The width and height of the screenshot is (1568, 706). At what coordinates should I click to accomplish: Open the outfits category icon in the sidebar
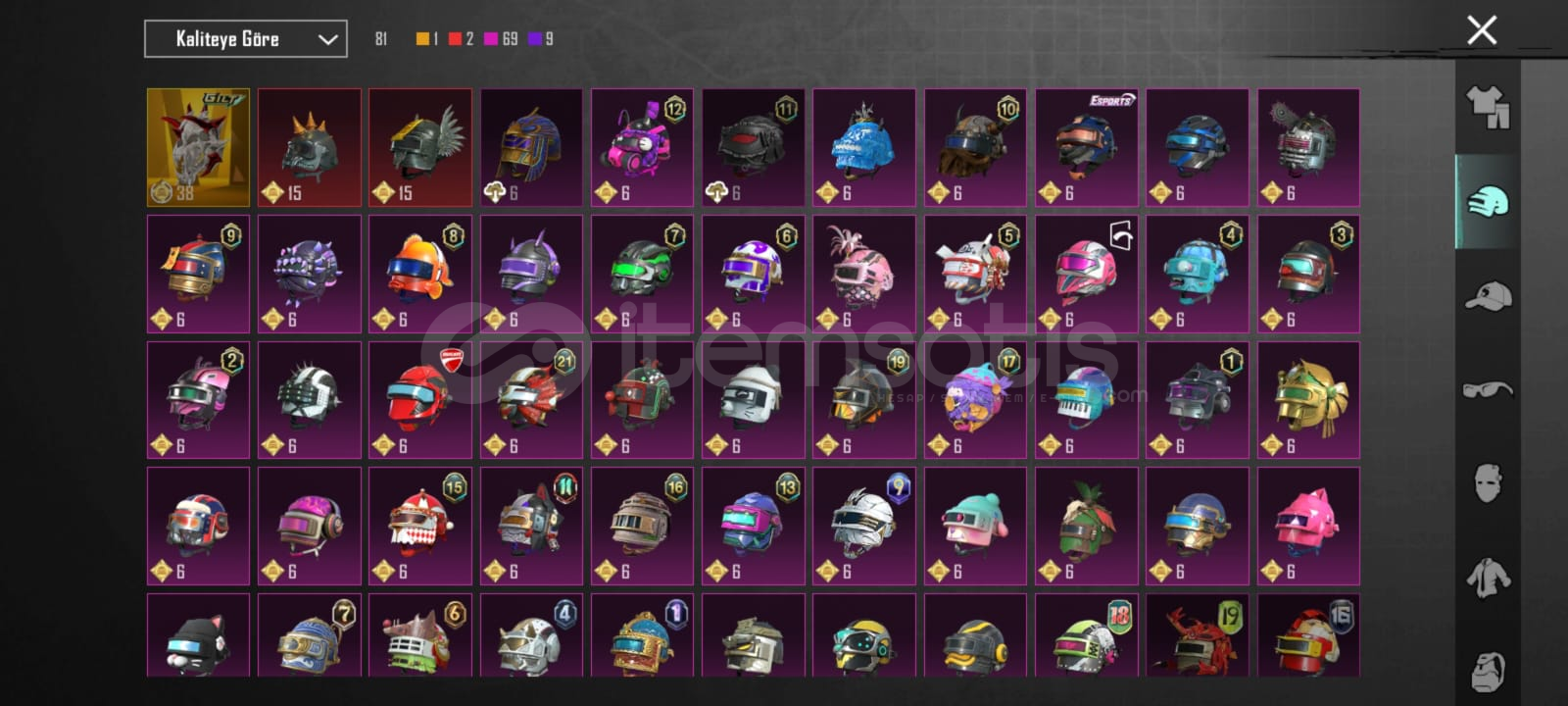click(1488, 108)
